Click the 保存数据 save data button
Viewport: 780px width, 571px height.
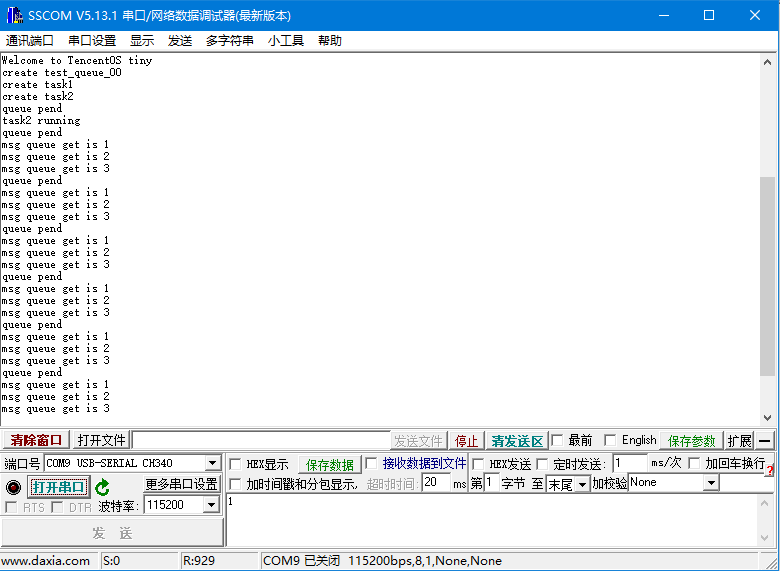(330, 465)
